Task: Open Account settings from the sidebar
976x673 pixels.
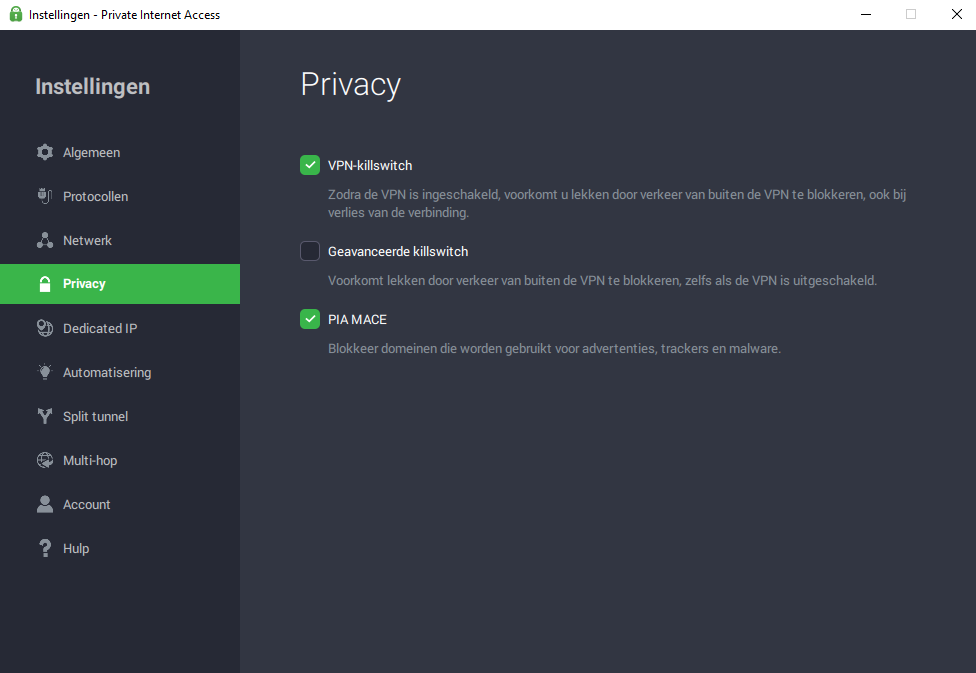Action: (87, 504)
